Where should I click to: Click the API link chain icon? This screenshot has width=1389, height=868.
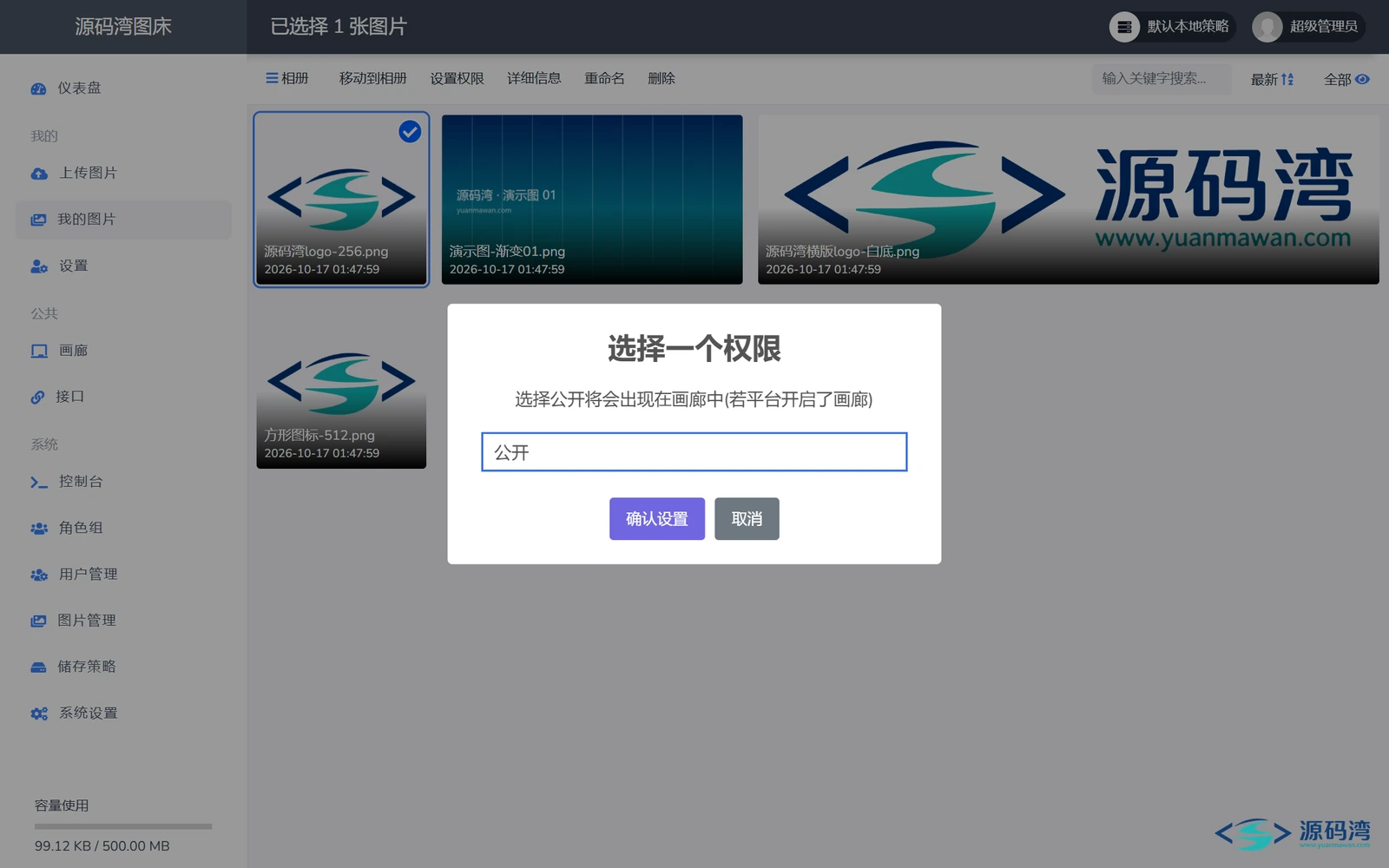tap(37, 398)
